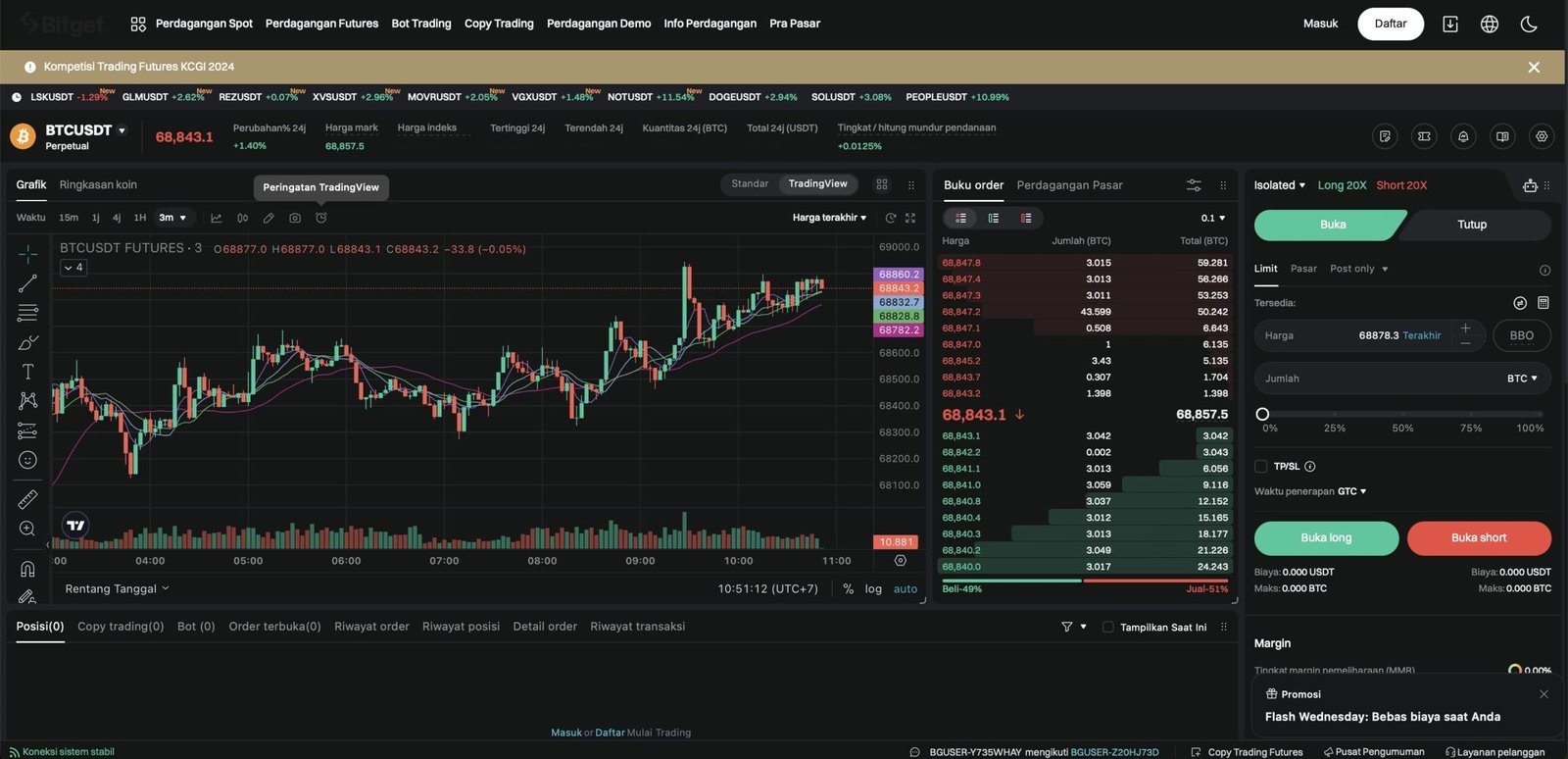Click the TradingView alert clock icon

tap(321, 218)
